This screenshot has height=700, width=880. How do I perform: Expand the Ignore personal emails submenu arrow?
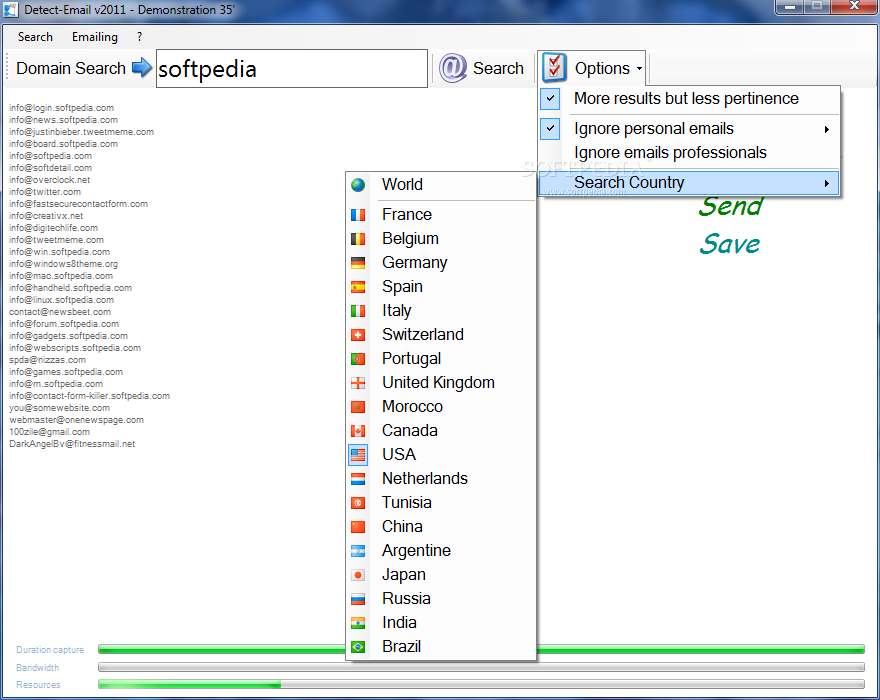point(827,130)
